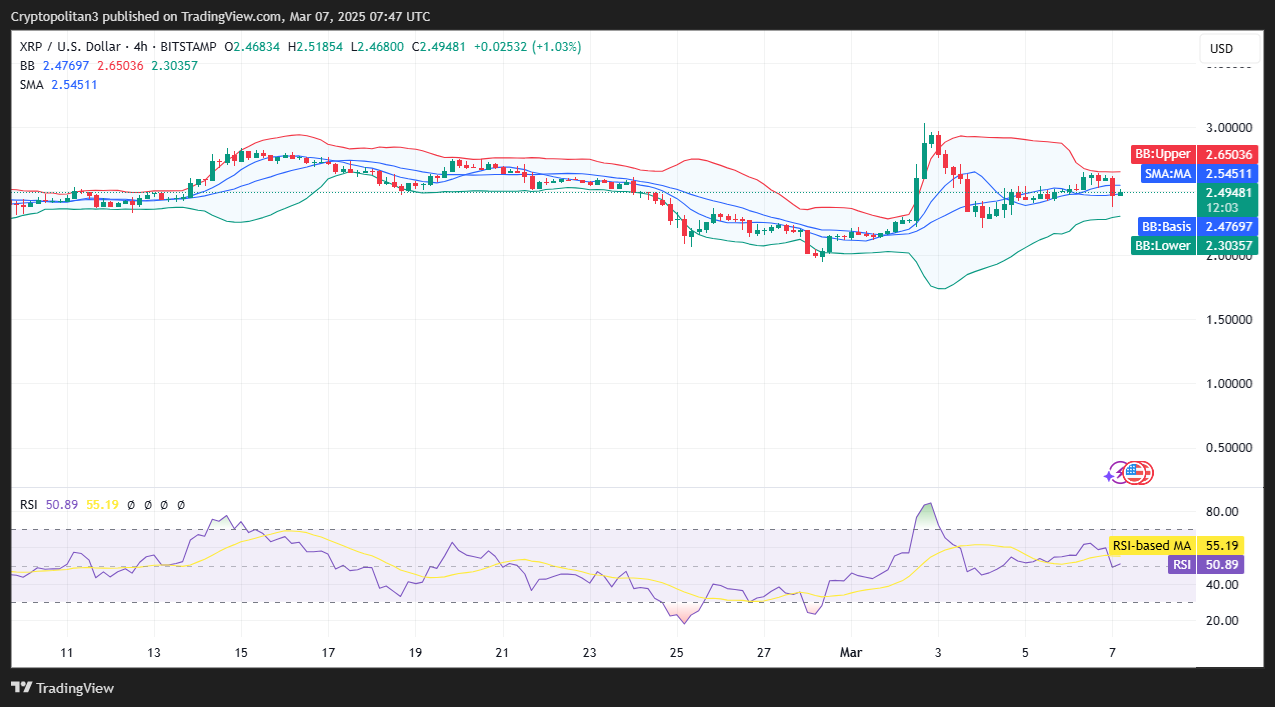Click the purple RSI value label
Viewport: 1275px width, 707px height.
tap(1181, 565)
